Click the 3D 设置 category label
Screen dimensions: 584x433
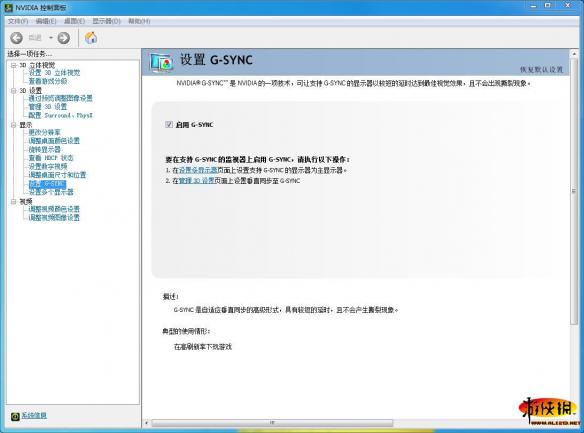click(31, 90)
